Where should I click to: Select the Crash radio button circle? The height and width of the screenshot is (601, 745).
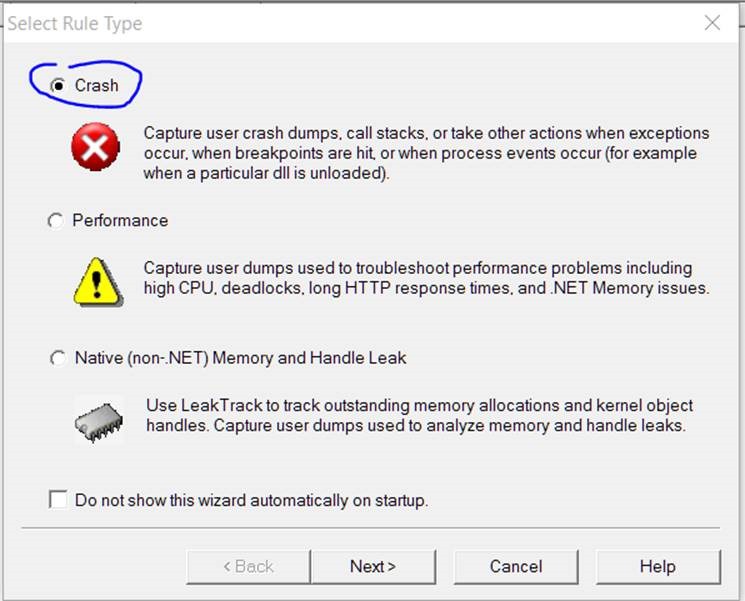tap(58, 86)
